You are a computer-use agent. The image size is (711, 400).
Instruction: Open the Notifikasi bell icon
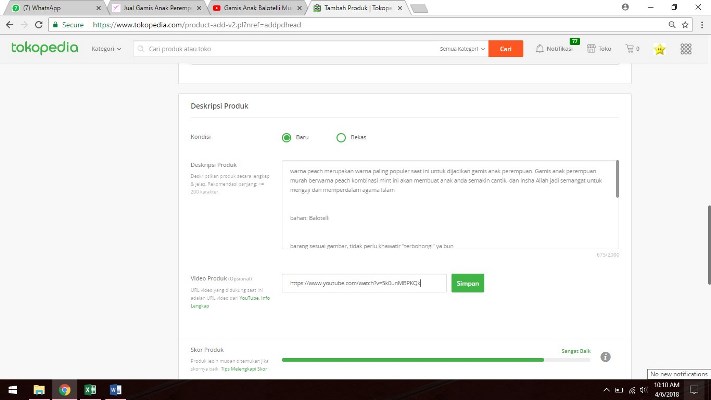click(x=540, y=49)
